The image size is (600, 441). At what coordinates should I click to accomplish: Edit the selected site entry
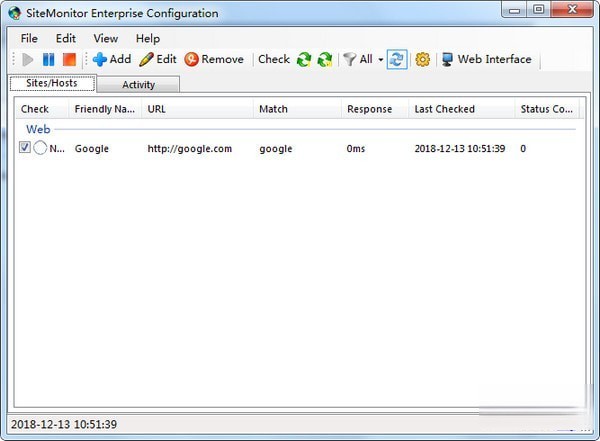pyautogui.click(x=158, y=59)
